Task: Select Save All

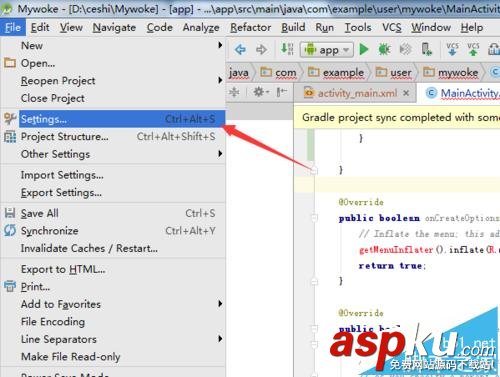Action: (x=113, y=213)
